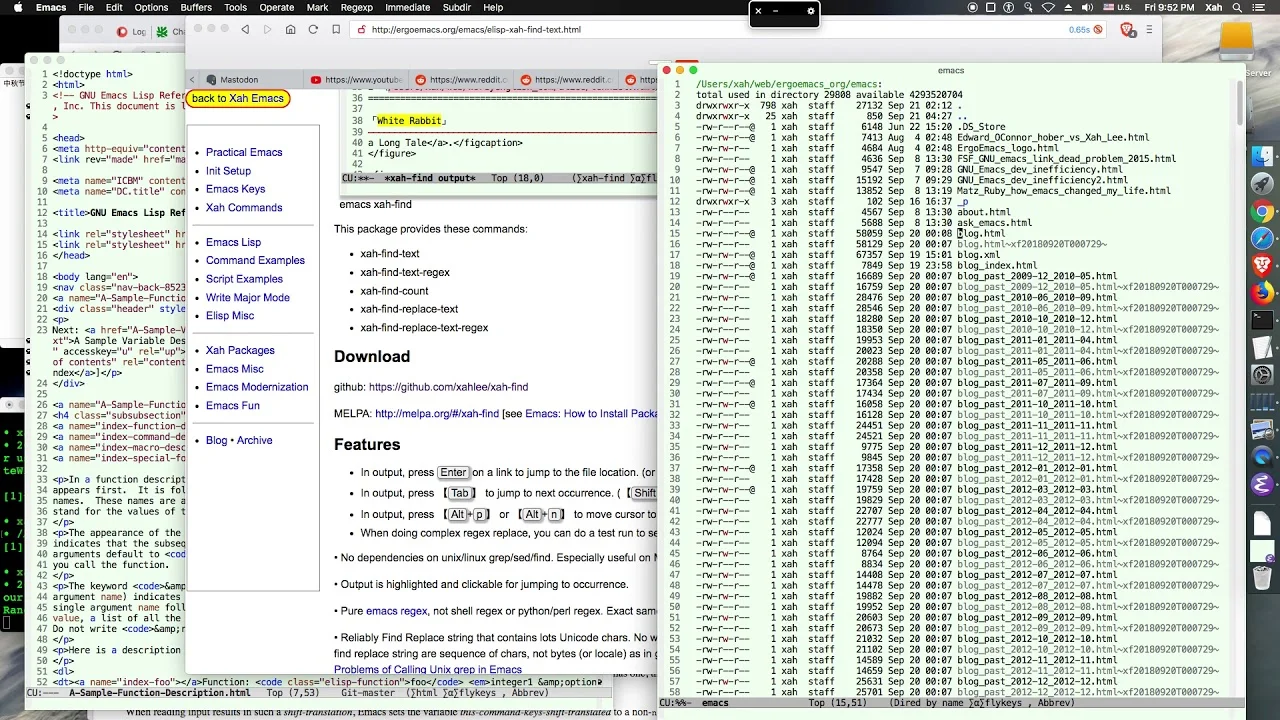The height and width of the screenshot is (720, 1280).
Task: Open the Emacs Modernization link
Action: click(257, 387)
